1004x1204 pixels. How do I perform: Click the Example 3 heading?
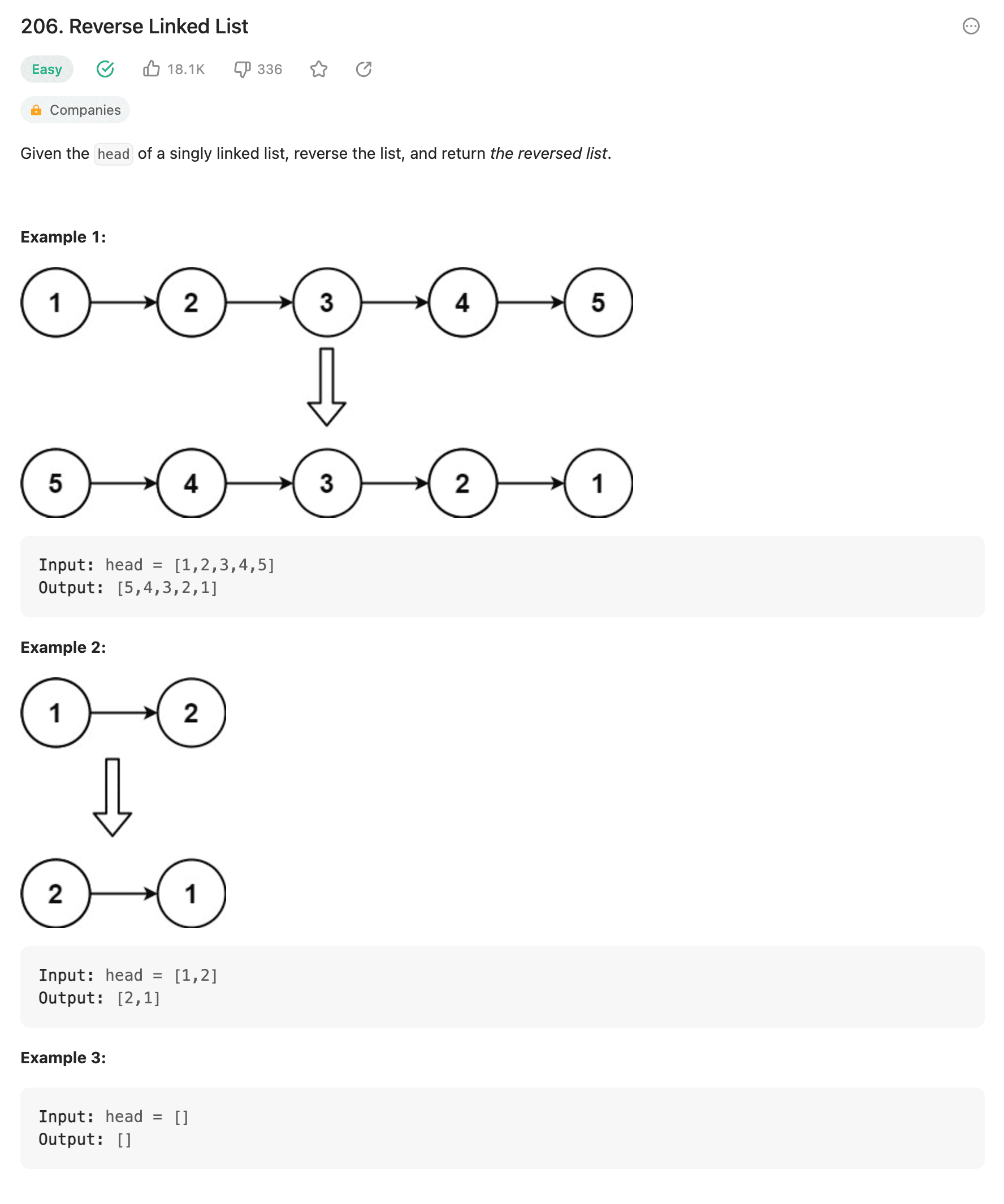tap(63, 1057)
